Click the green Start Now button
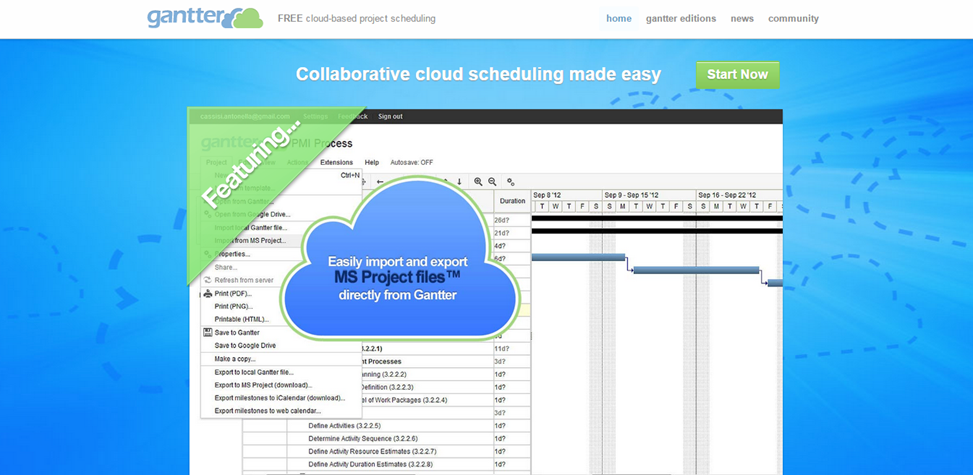 tap(737, 75)
